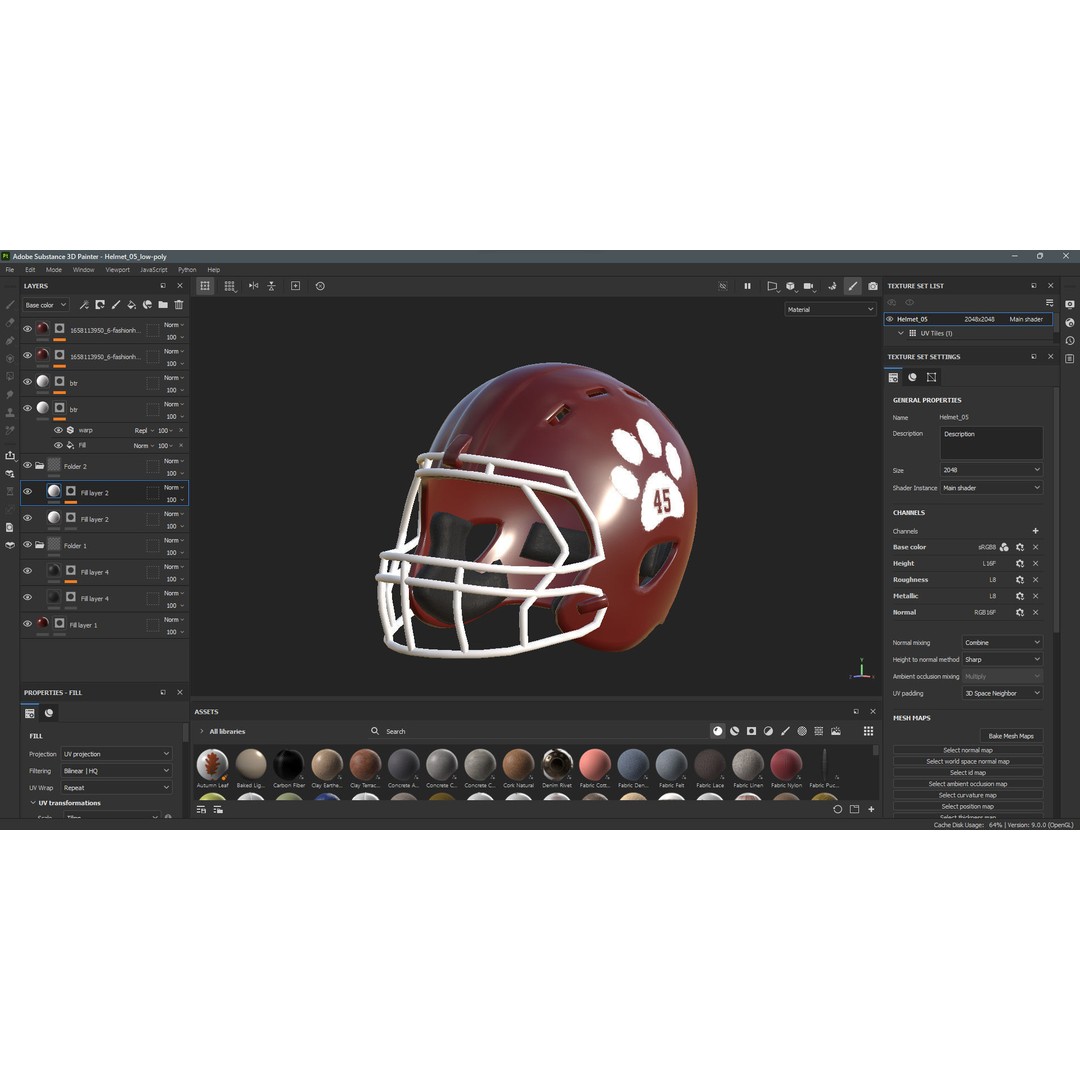Click the trash icon to delete selected layer
This screenshot has height=1080, width=1080.
(x=179, y=305)
